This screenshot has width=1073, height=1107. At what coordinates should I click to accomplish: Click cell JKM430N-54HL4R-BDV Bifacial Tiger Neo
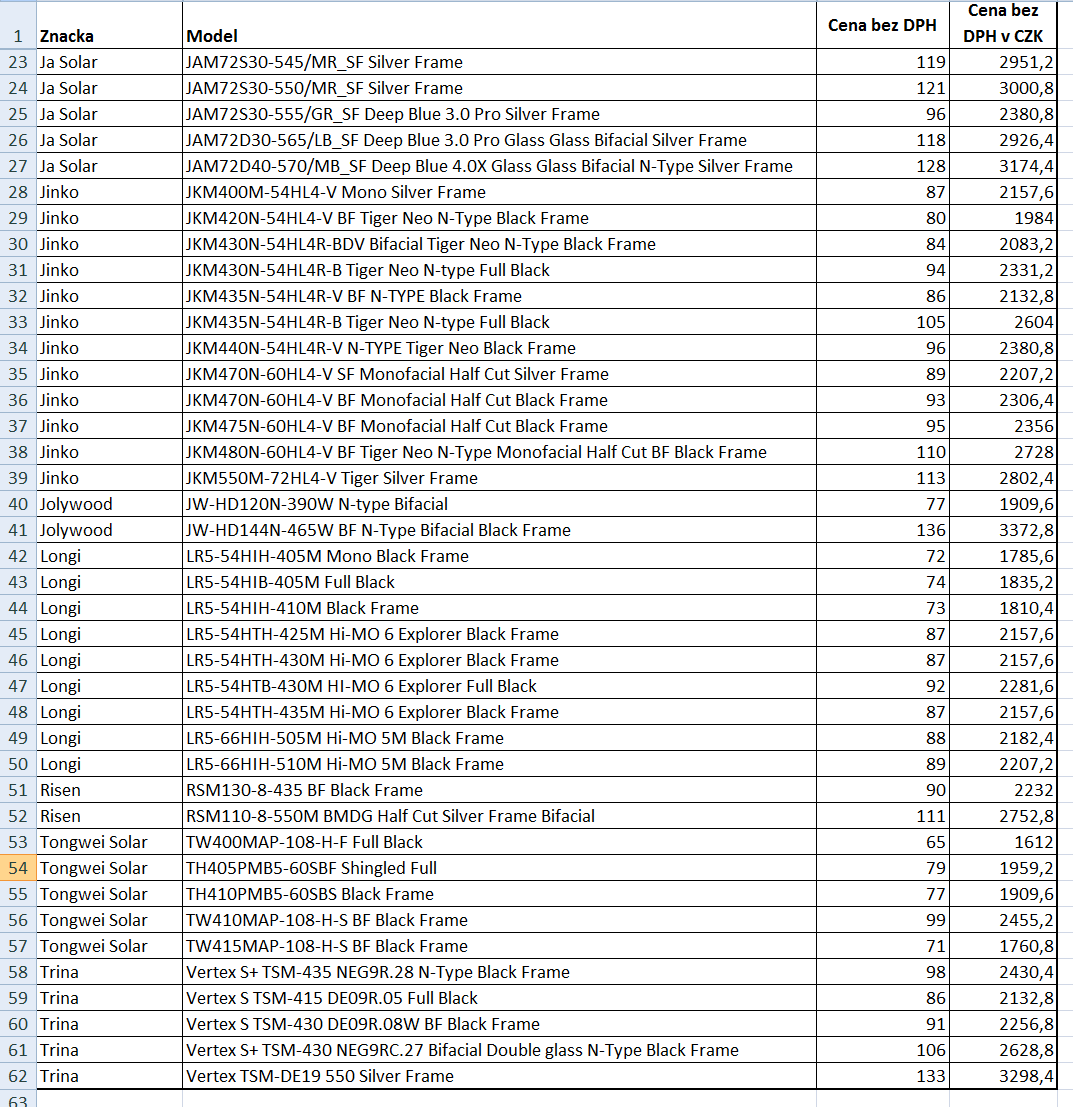[x=499, y=244]
